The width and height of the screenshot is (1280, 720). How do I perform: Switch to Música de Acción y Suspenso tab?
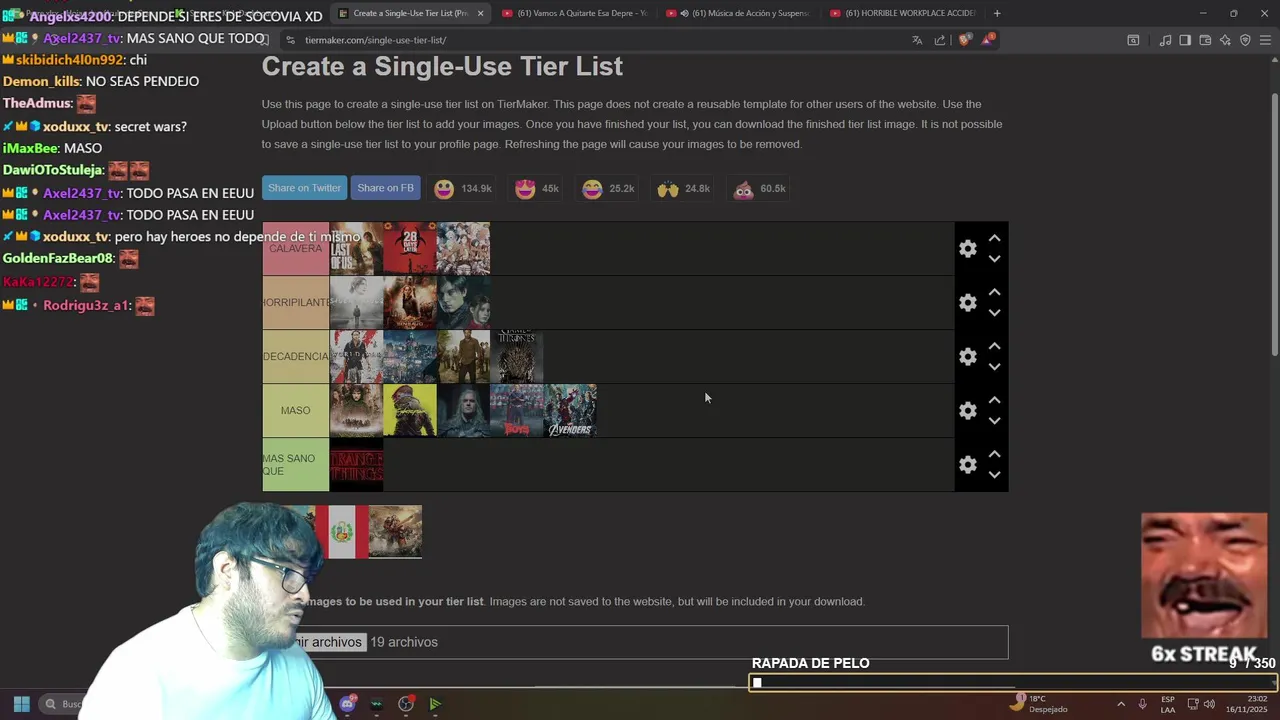(x=738, y=13)
